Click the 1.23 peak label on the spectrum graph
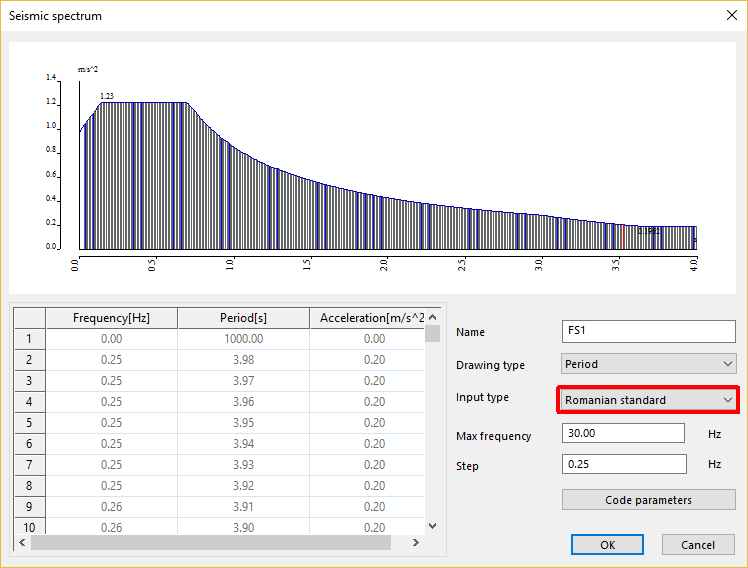The image size is (748, 568). pos(107,96)
